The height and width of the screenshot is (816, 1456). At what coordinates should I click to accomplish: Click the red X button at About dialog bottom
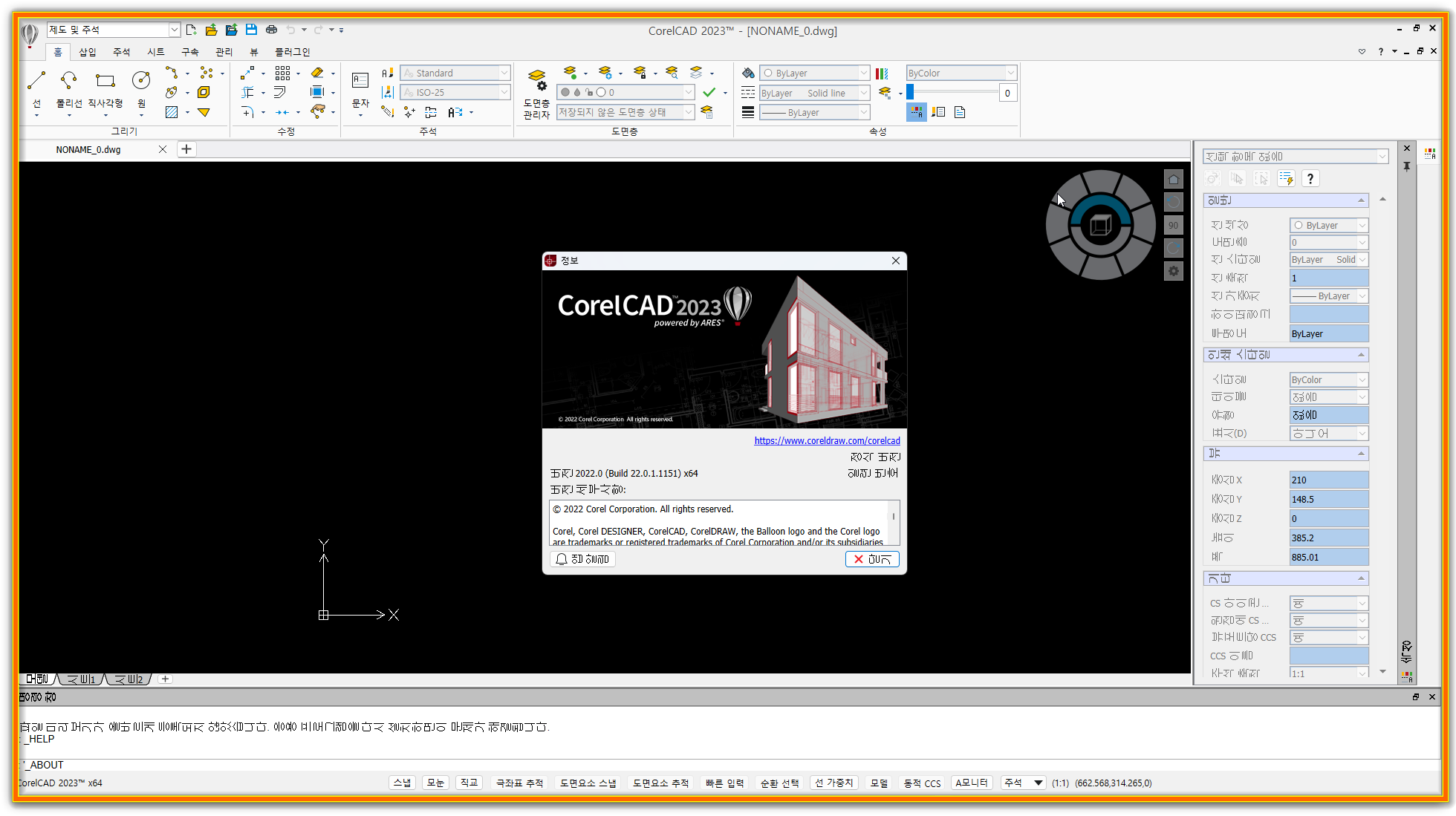872,559
